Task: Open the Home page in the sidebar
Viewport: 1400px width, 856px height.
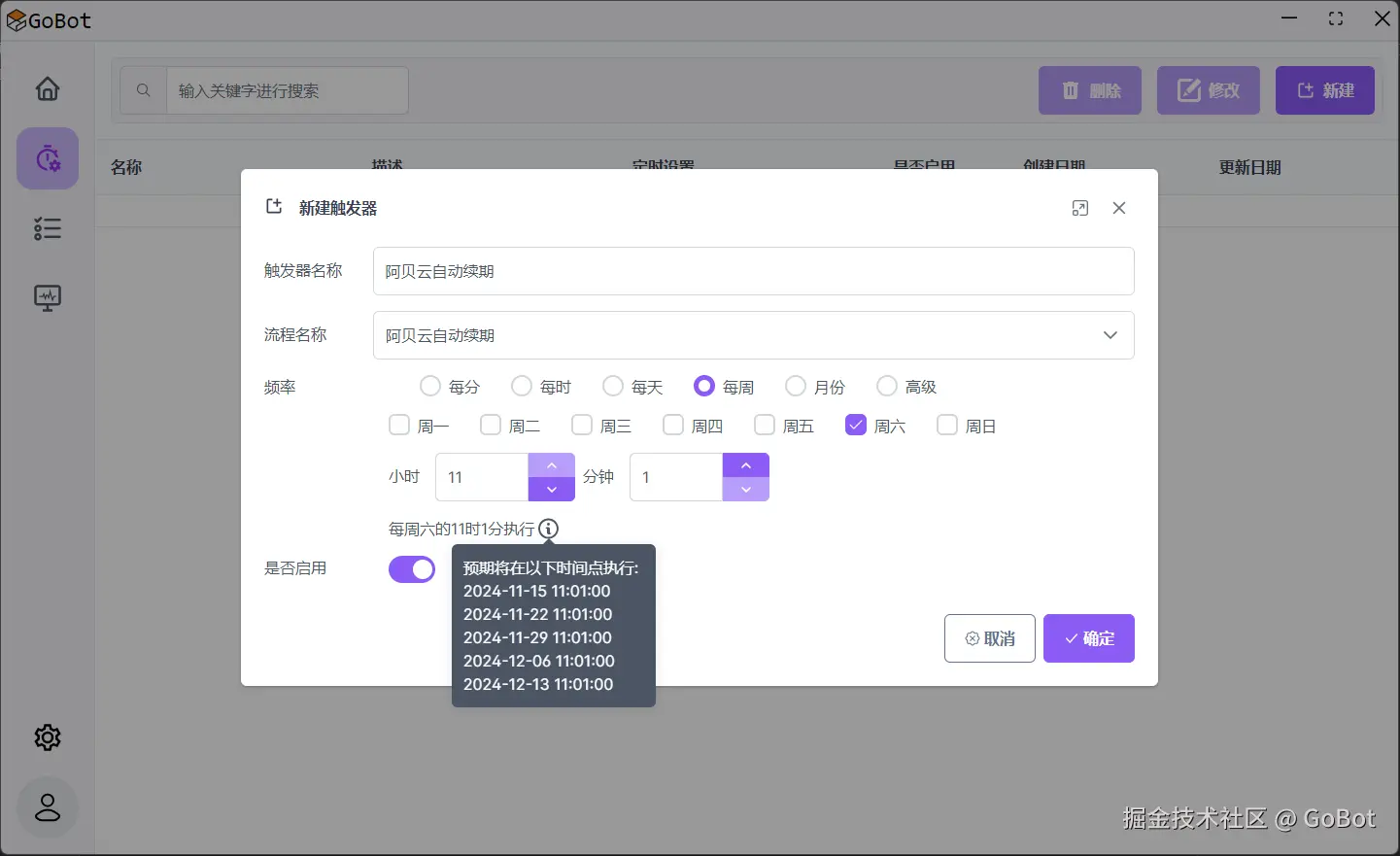Action: point(47,87)
